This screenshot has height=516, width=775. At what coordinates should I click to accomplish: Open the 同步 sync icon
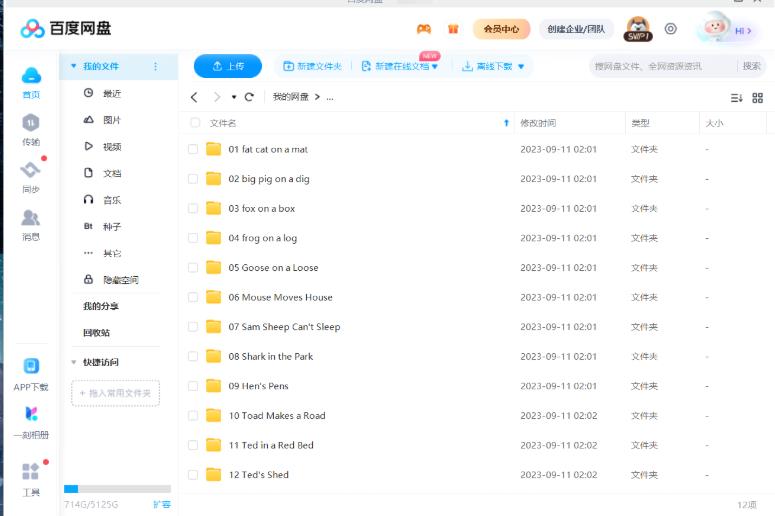click(x=31, y=170)
